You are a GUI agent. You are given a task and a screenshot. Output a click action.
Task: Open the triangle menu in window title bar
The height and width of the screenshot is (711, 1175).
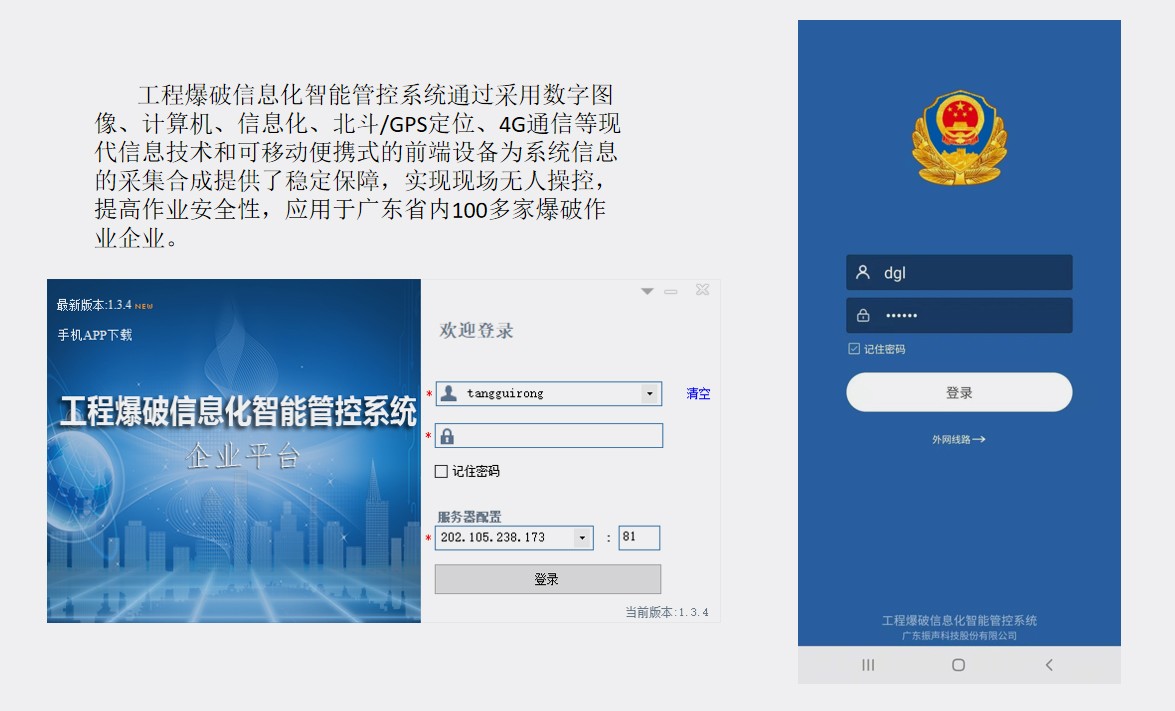pyautogui.click(x=647, y=291)
